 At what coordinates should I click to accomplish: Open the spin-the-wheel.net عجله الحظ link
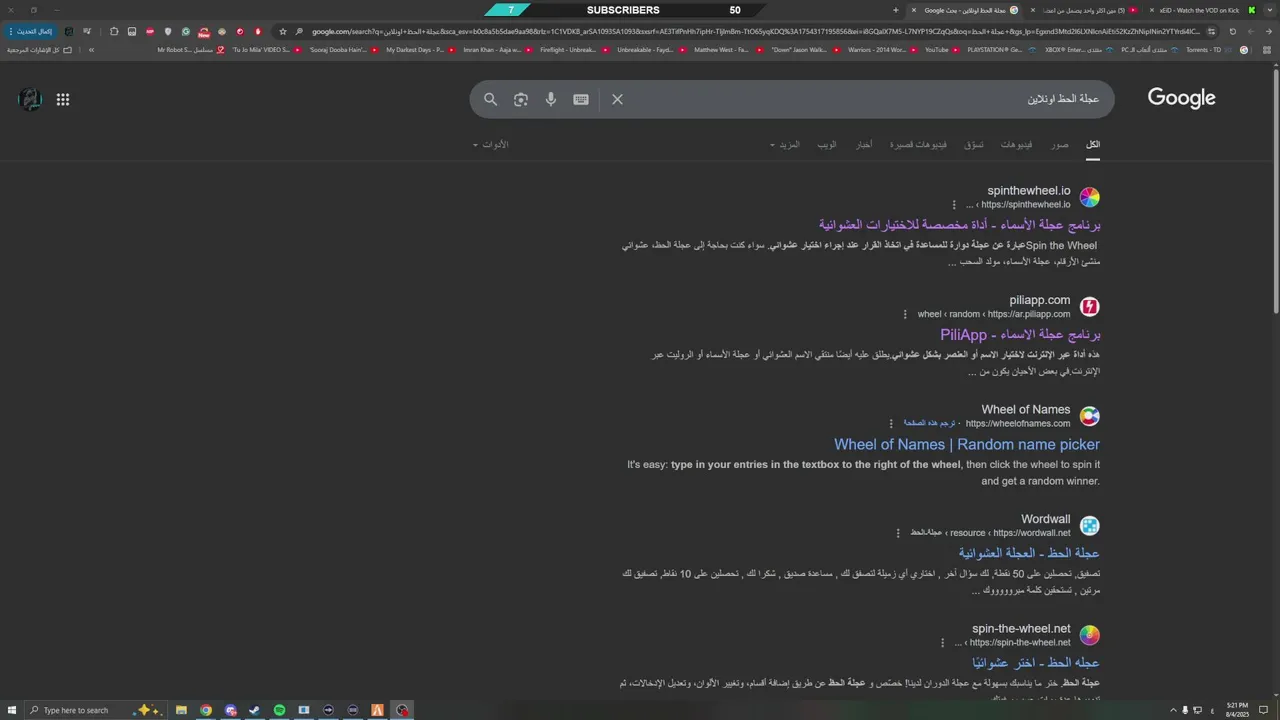(1035, 663)
